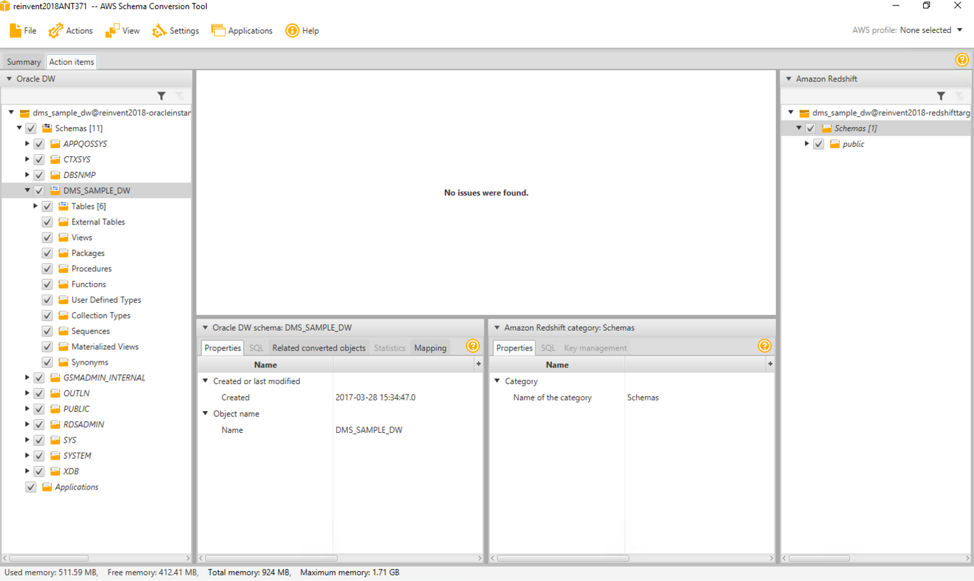Click the Procedures folder icon
Screen dimensions: 974x581
pos(63,268)
